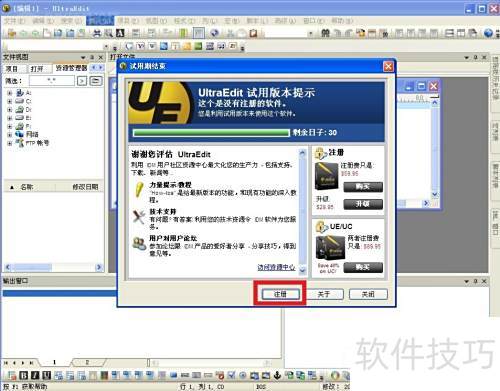Open the 文件视图 panel dropdown arrow
This screenshot has width=500, height=391.
coord(83,58)
